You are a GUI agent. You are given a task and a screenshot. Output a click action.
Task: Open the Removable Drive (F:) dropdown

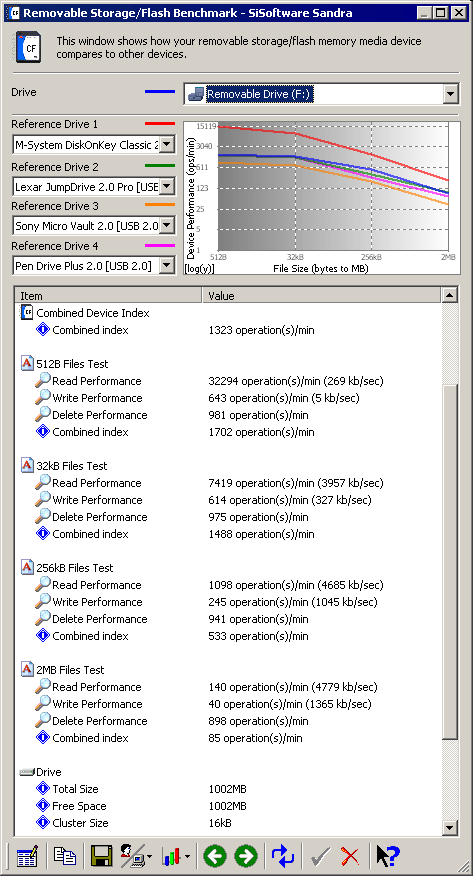[451, 94]
